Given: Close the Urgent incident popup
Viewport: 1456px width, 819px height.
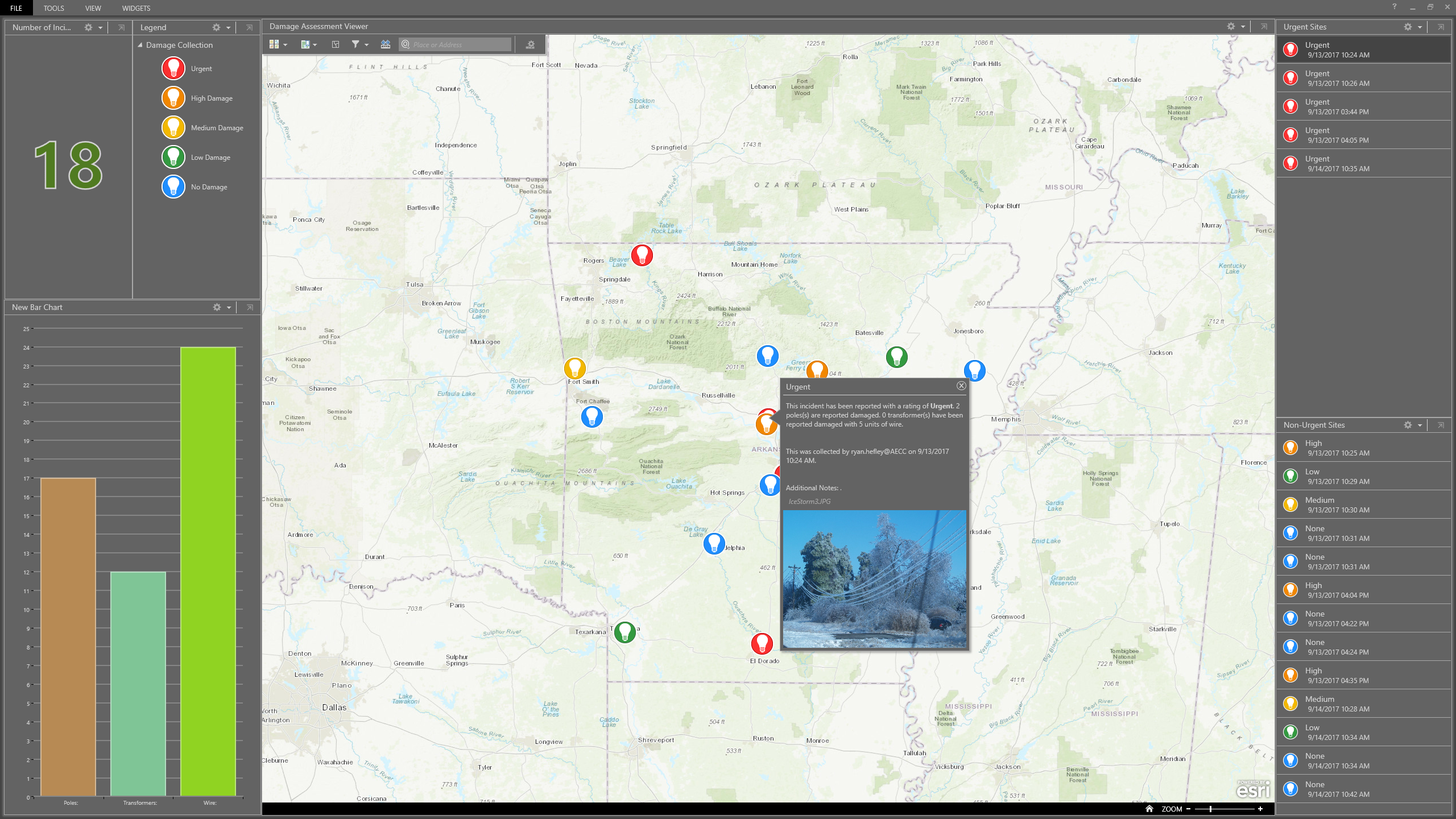Looking at the screenshot, I should [x=961, y=386].
